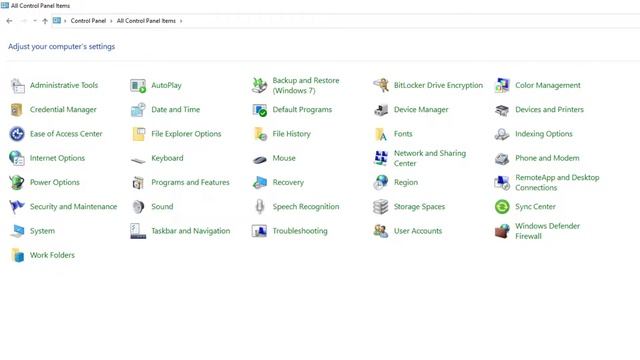Click the User Accounts icon
The width and height of the screenshot is (640, 360).
tap(380, 231)
